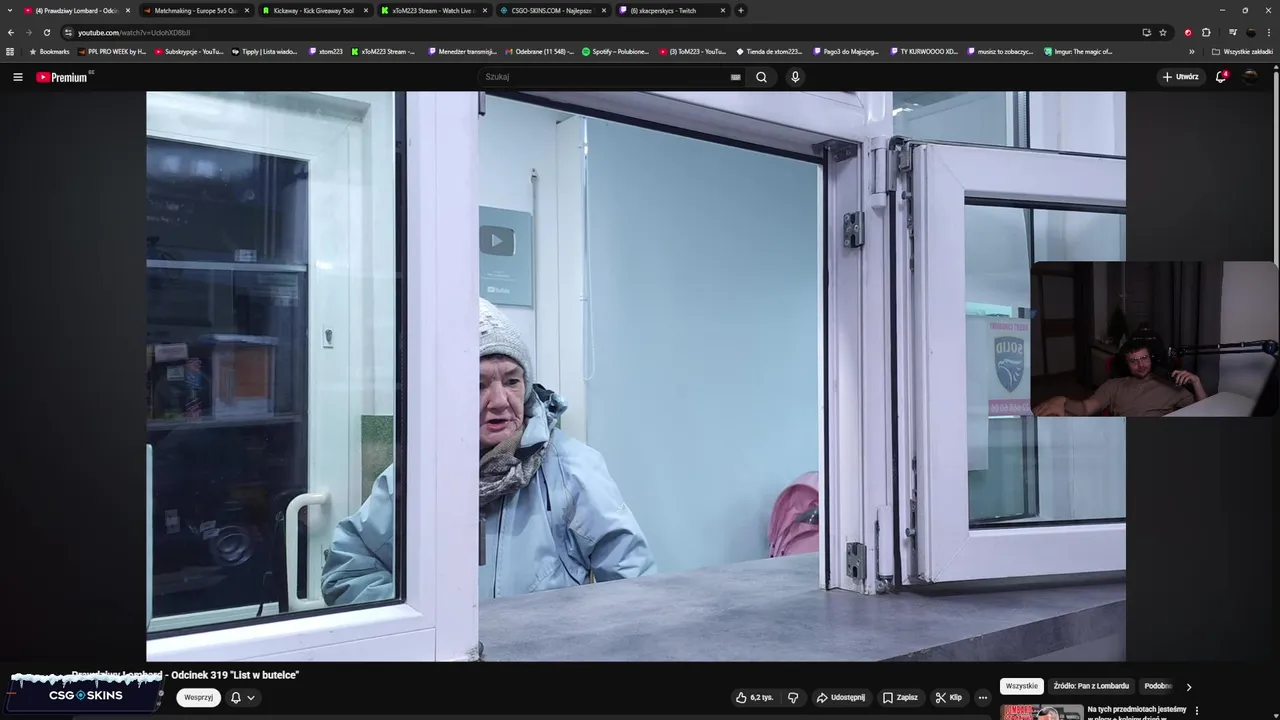Open the Utwórz create menu
The height and width of the screenshot is (720, 1280).
coord(1180,77)
